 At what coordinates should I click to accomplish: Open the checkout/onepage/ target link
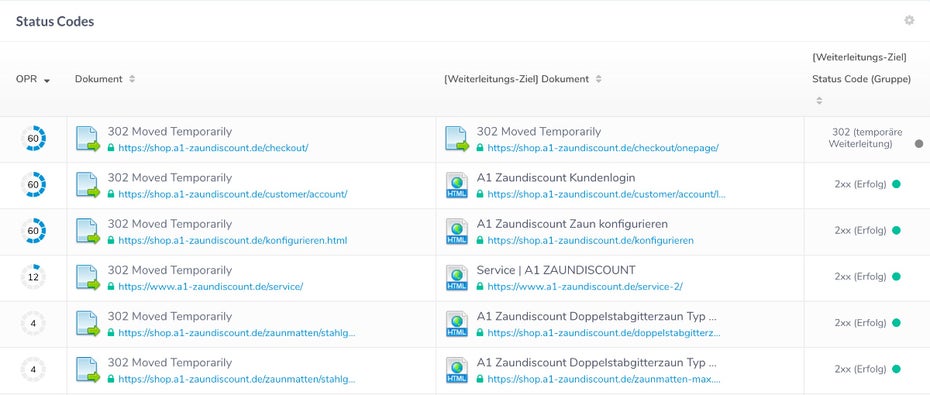[x=603, y=148]
